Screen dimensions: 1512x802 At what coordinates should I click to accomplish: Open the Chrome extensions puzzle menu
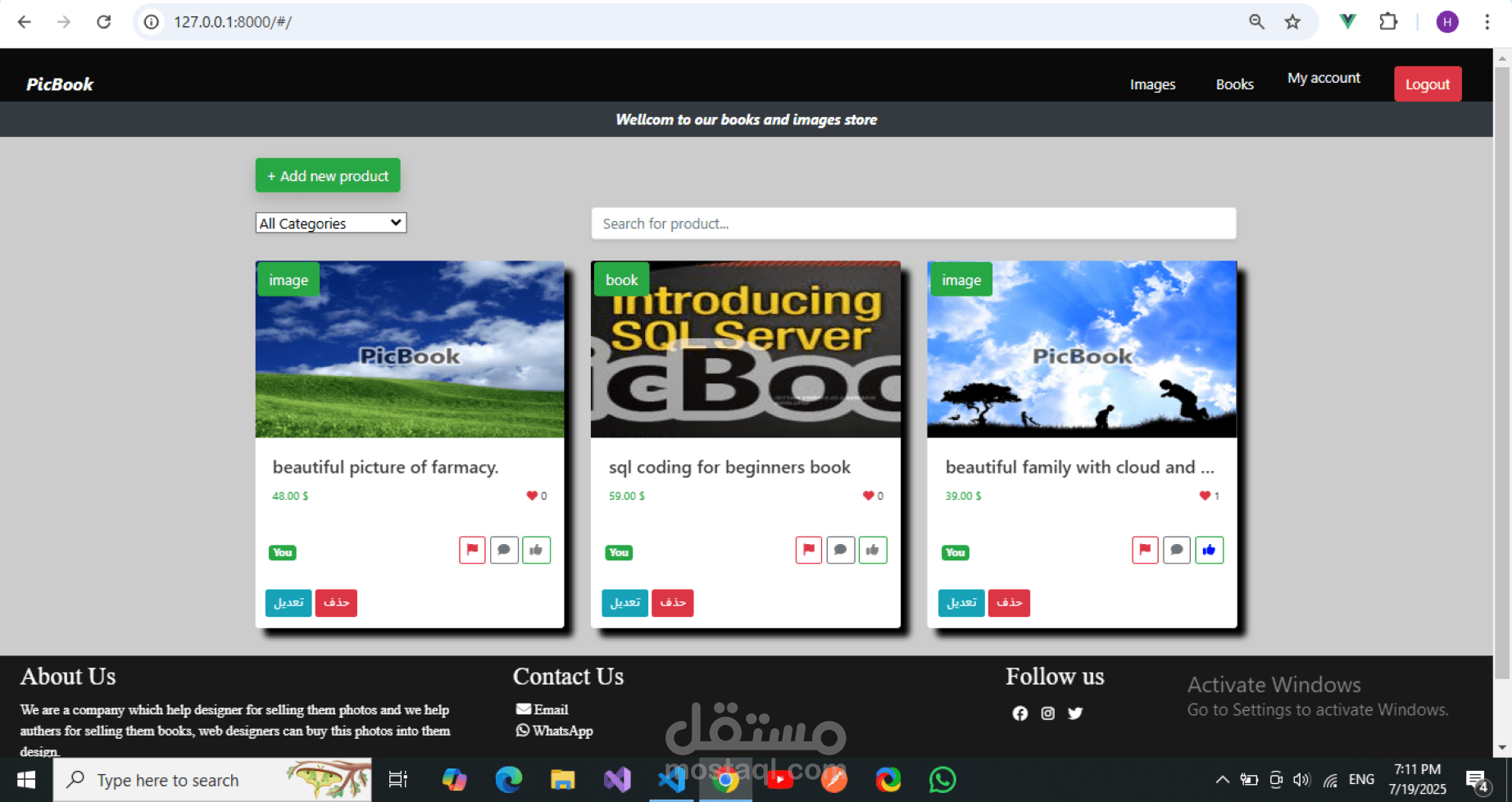coord(1388,22)
